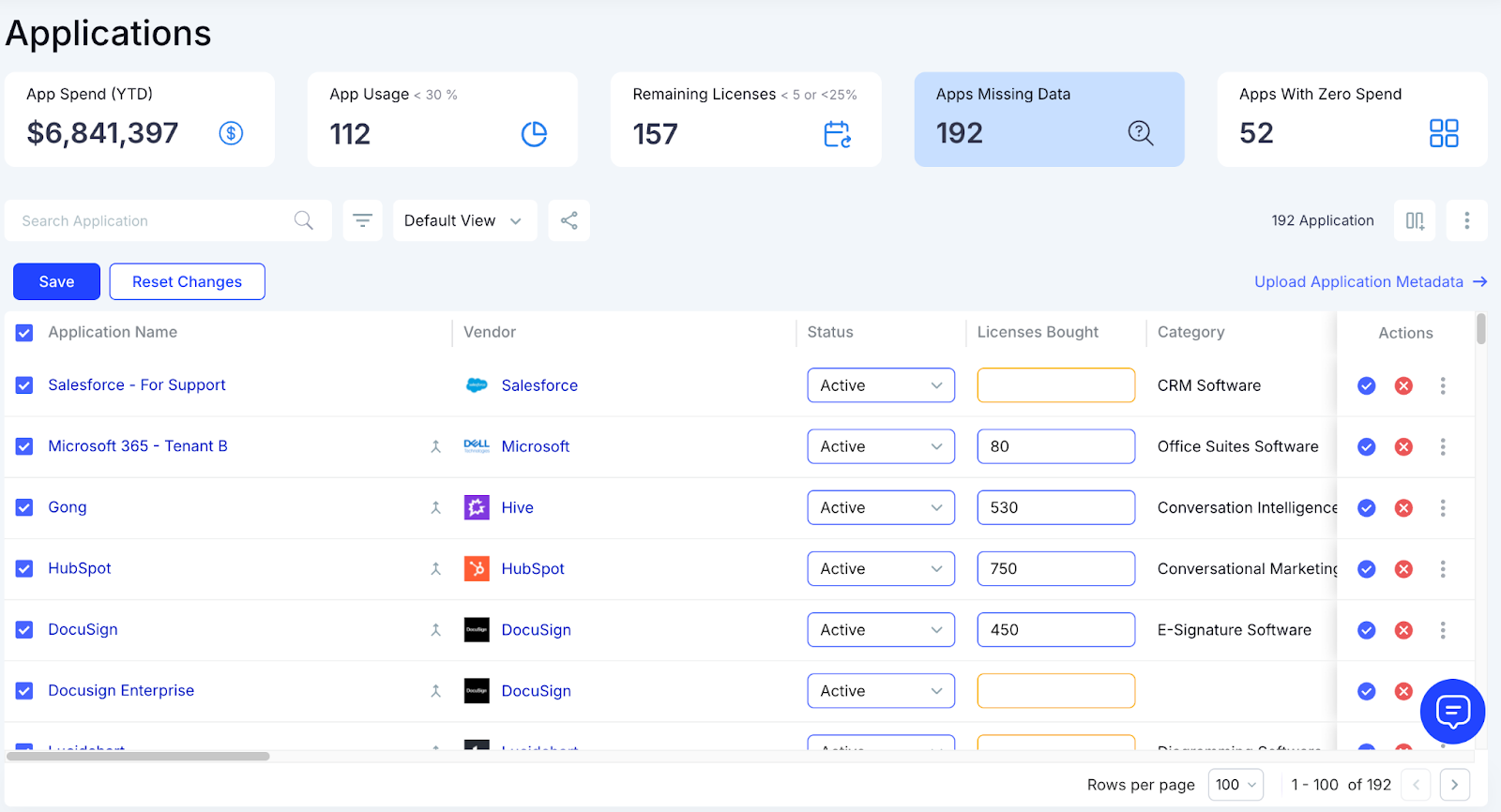Open the Upload Application Metadata link
1501x812 pixels.
(1371, 281)
